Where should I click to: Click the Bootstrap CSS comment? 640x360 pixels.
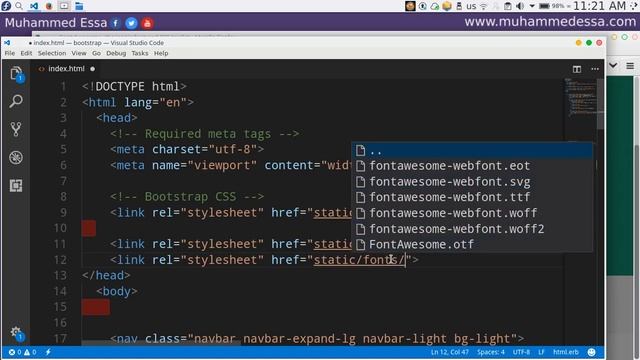(x=187, y=197)
